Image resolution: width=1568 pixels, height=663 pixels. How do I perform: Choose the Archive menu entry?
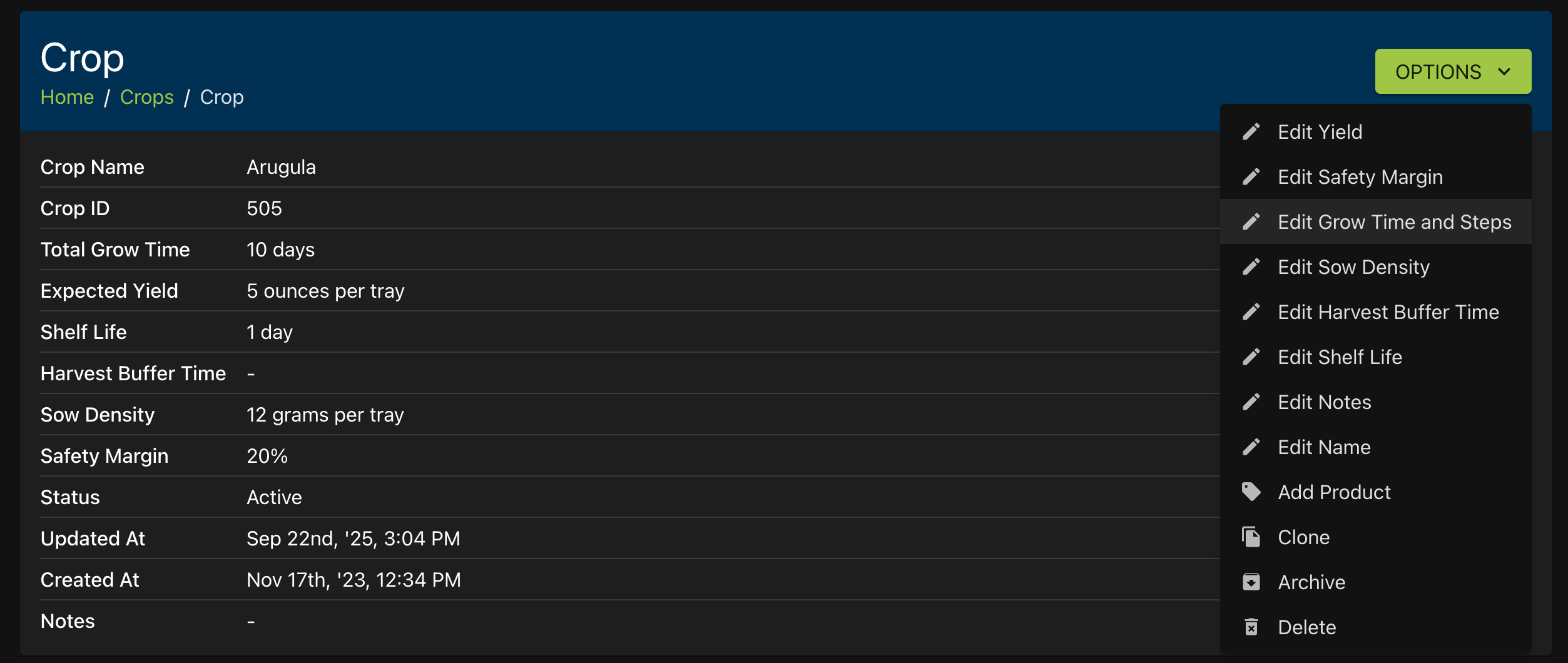click(1375, 582)
